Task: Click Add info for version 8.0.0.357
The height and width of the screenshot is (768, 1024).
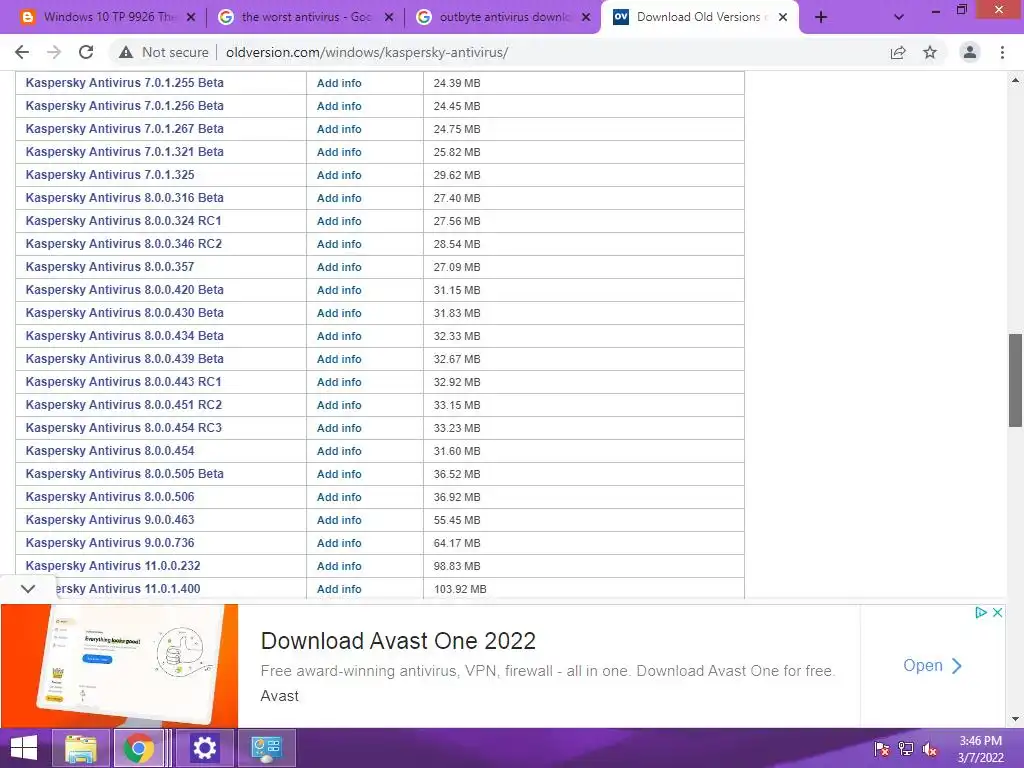Action: coord(339,267)
